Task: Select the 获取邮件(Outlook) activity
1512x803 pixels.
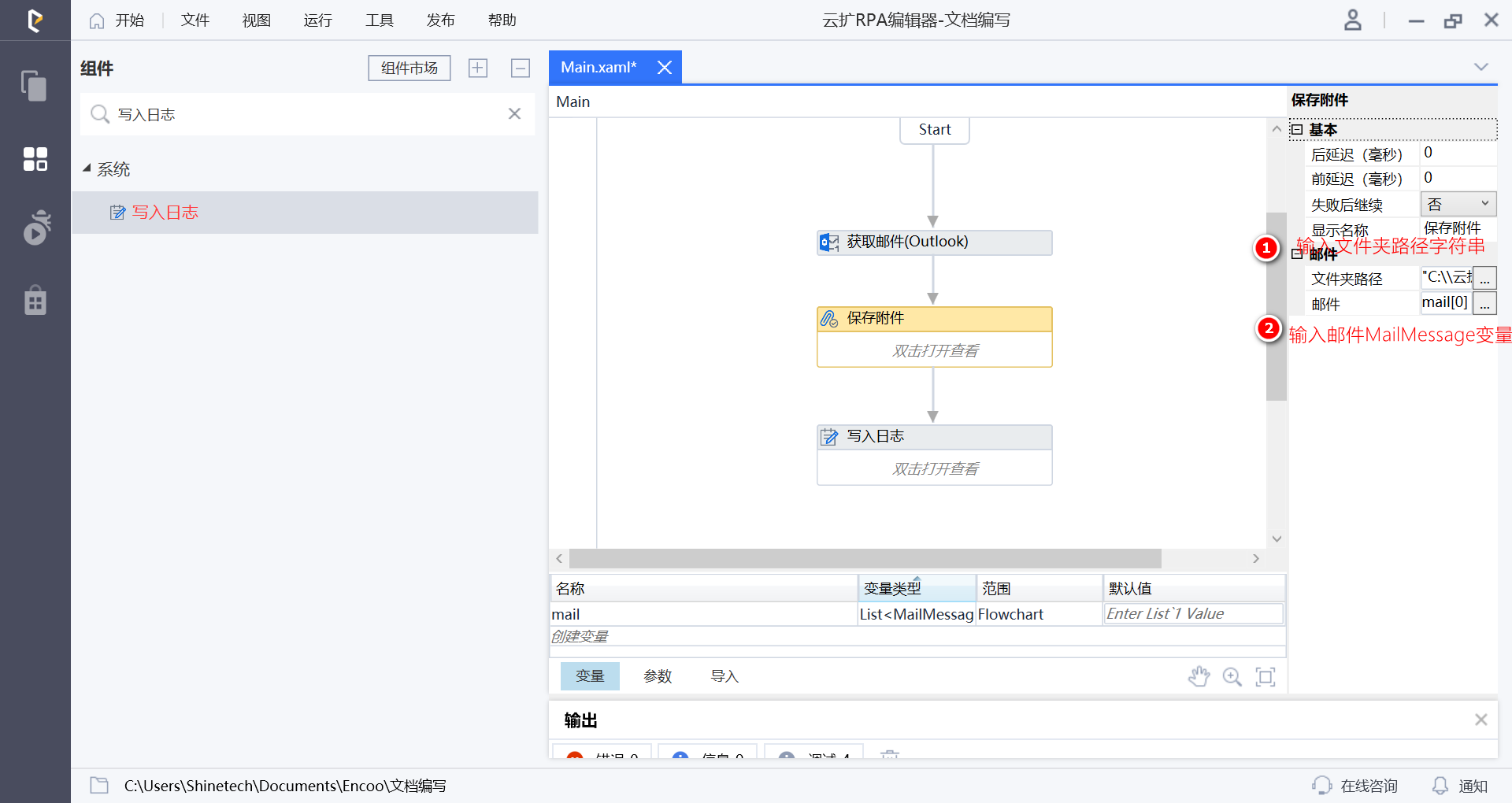Action: [935, 242]
